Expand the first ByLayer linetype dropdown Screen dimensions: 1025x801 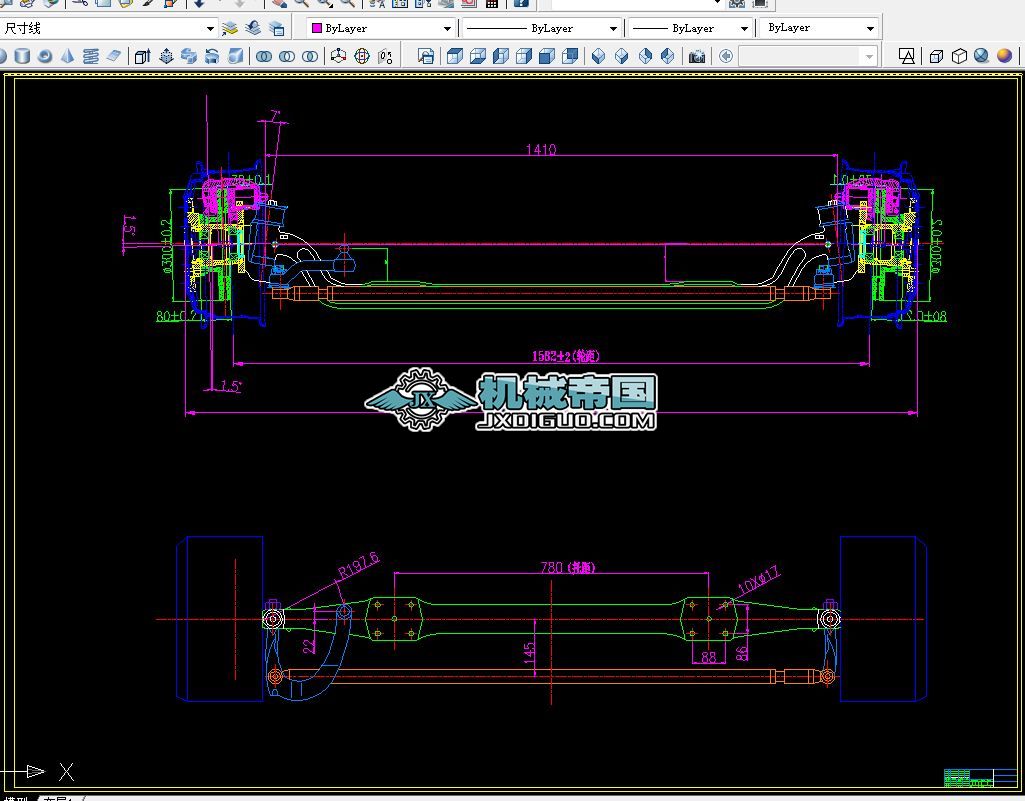tap(613, 28)
